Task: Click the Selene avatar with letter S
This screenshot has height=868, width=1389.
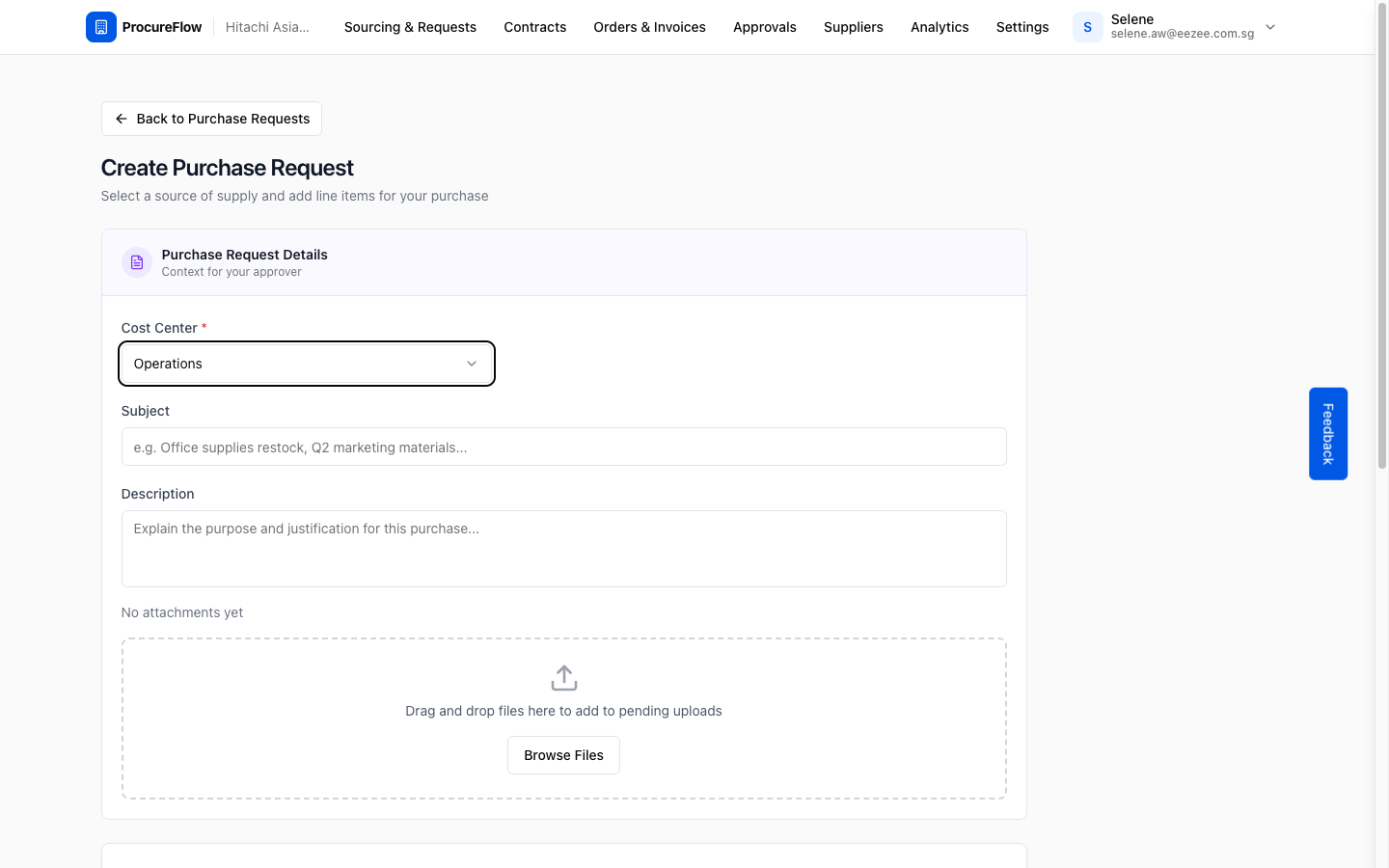Action: (1087, 27)
